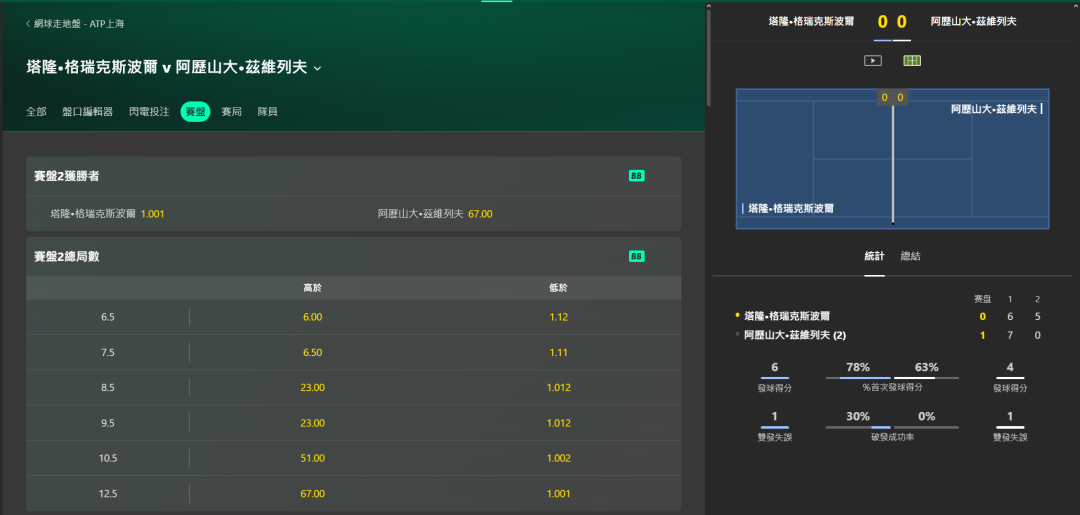Viewport: 1080px width, 515px height.
Task: Bet on 塔隆•格瑞克斯波爾 at 1.001
Action: 107,214
